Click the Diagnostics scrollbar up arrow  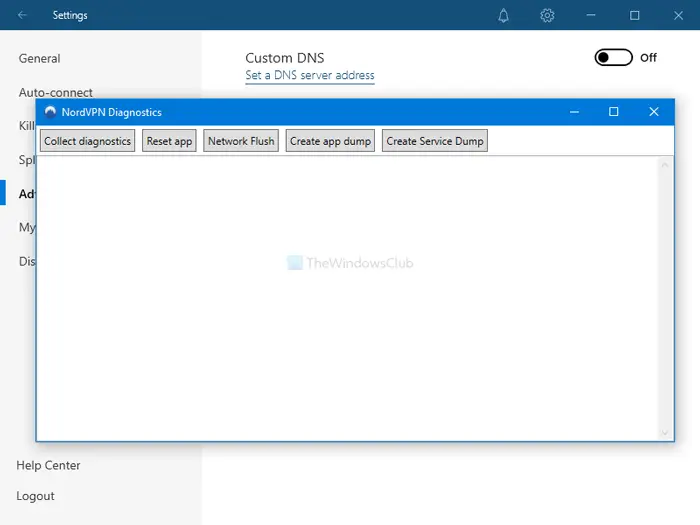coord(665,165)
